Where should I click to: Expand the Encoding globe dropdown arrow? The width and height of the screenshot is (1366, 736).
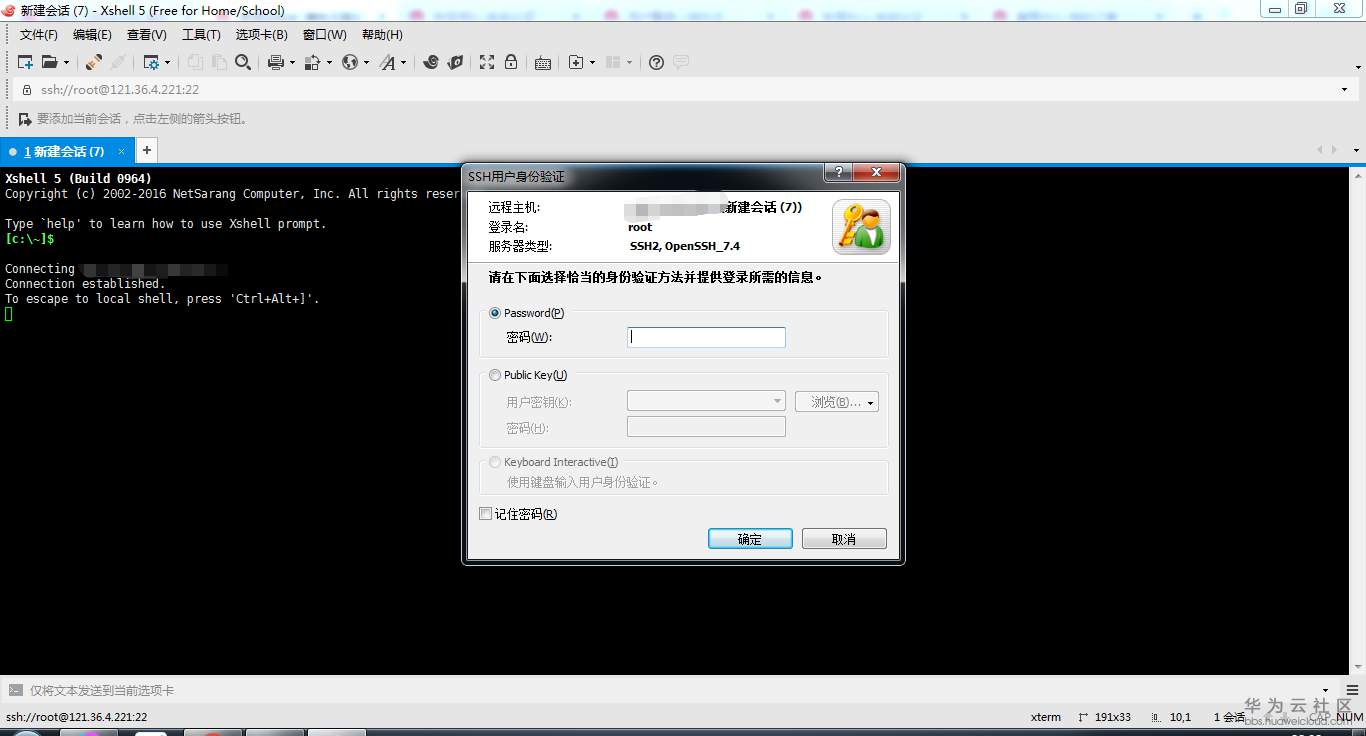pos(366,62)
